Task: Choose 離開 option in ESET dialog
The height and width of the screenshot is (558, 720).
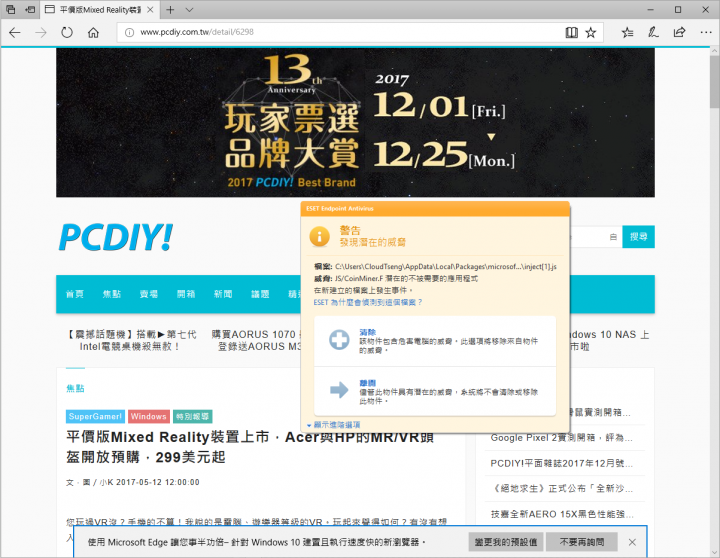Action: pyautogui.click(x=435, y=391)
